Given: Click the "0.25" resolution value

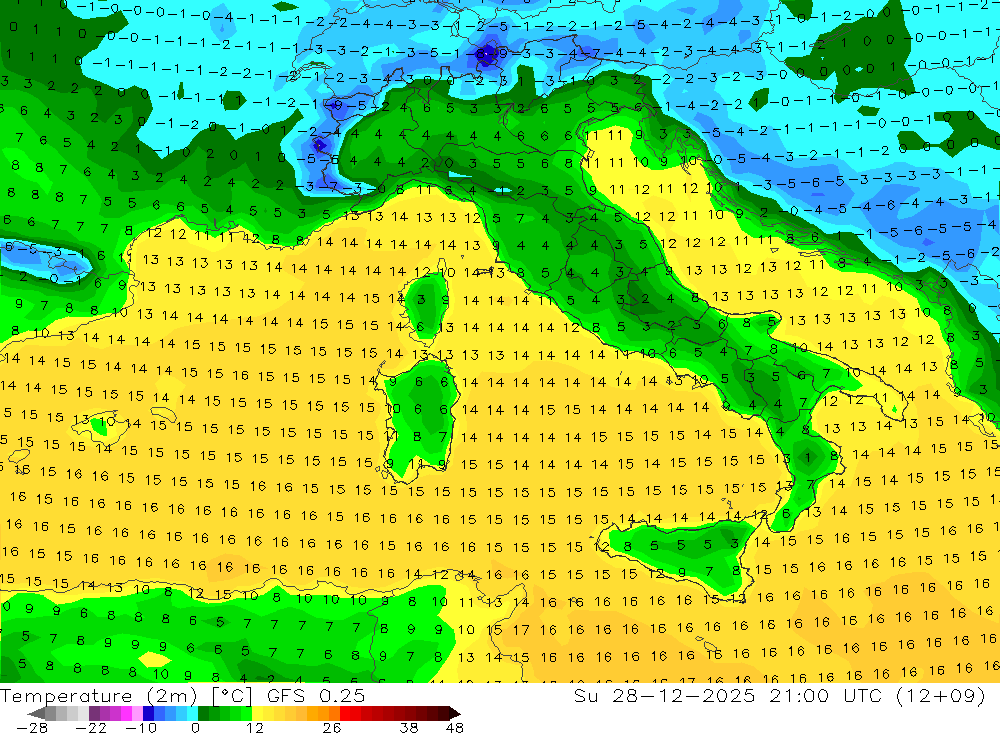Looking at the screenshot, I should pyautogui.click(x=341, y=696).
